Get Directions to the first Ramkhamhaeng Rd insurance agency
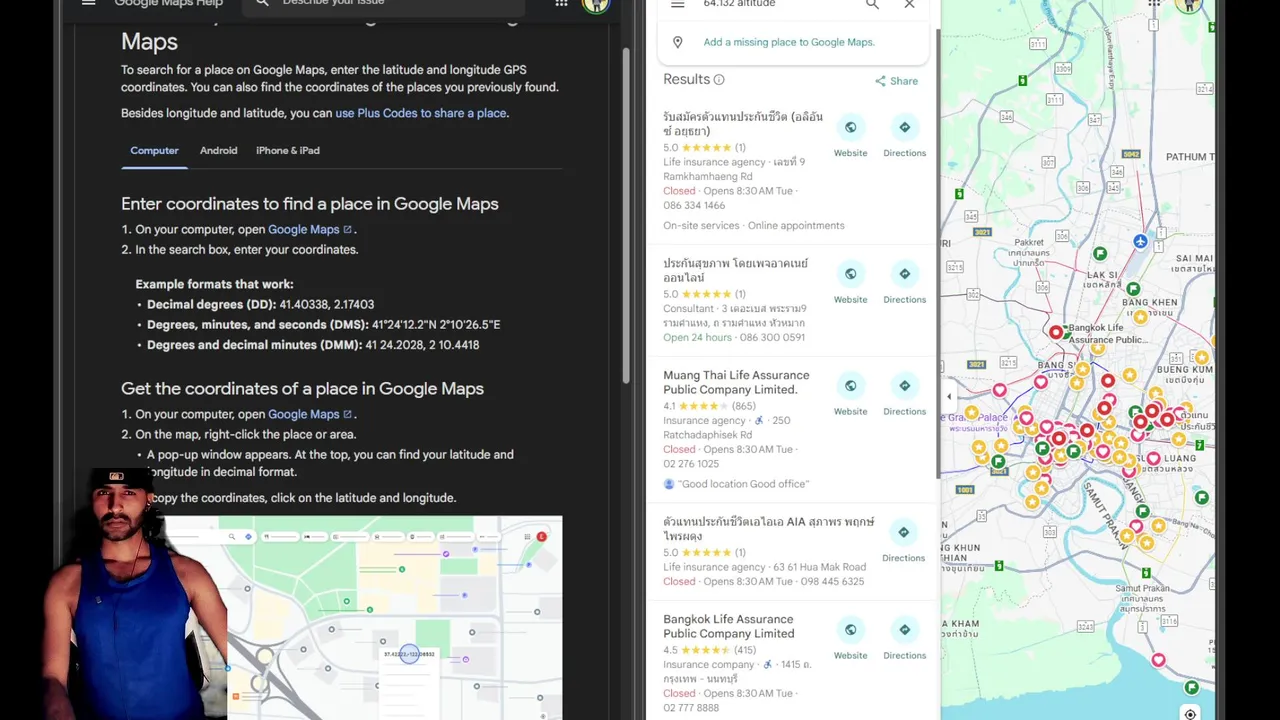 905,128
